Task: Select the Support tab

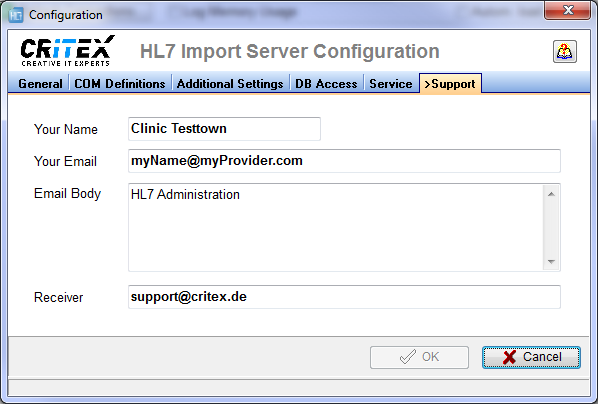Action: tap(450, 83)
